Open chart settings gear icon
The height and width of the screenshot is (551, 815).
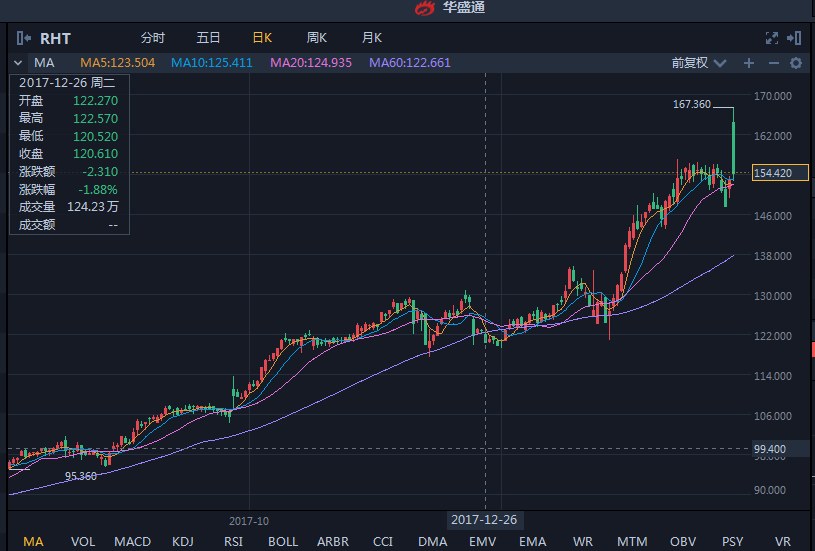point(796,63)
